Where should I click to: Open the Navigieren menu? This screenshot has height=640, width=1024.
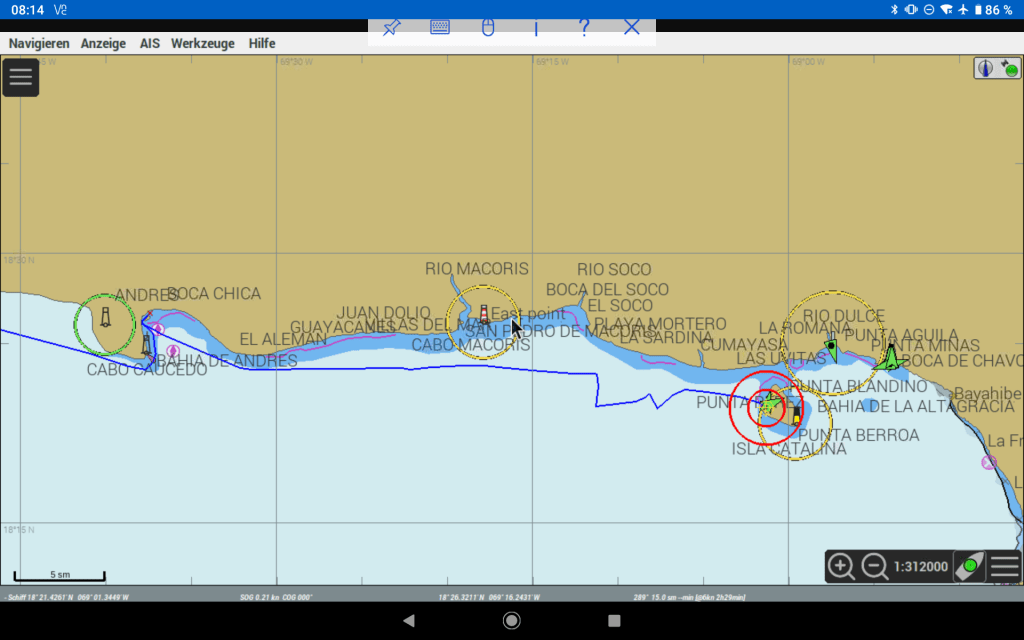[x=39, y=44]
